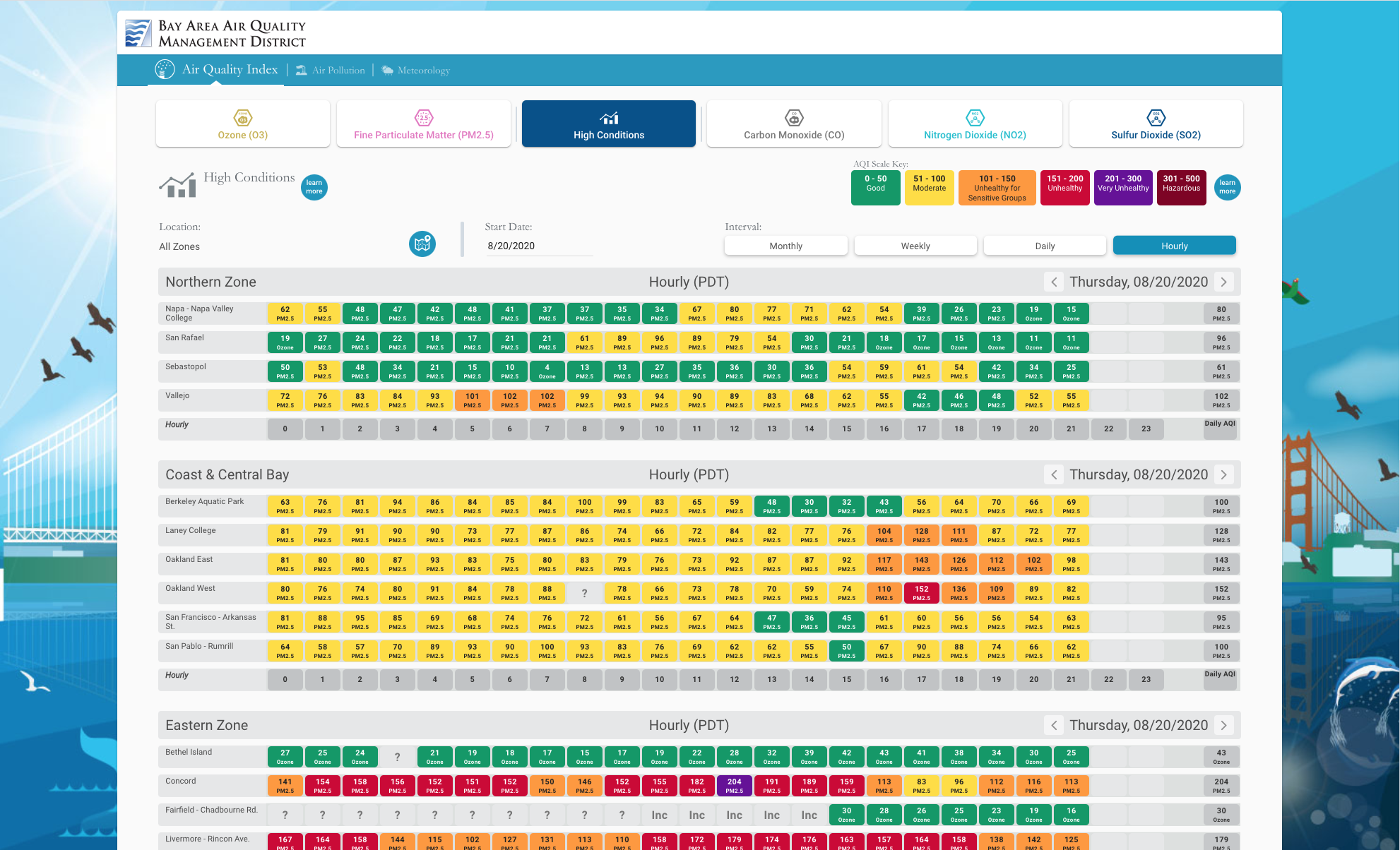Switch interval to Monthly
Viewport: 1400px width, 850px height.
coord(785,246)
